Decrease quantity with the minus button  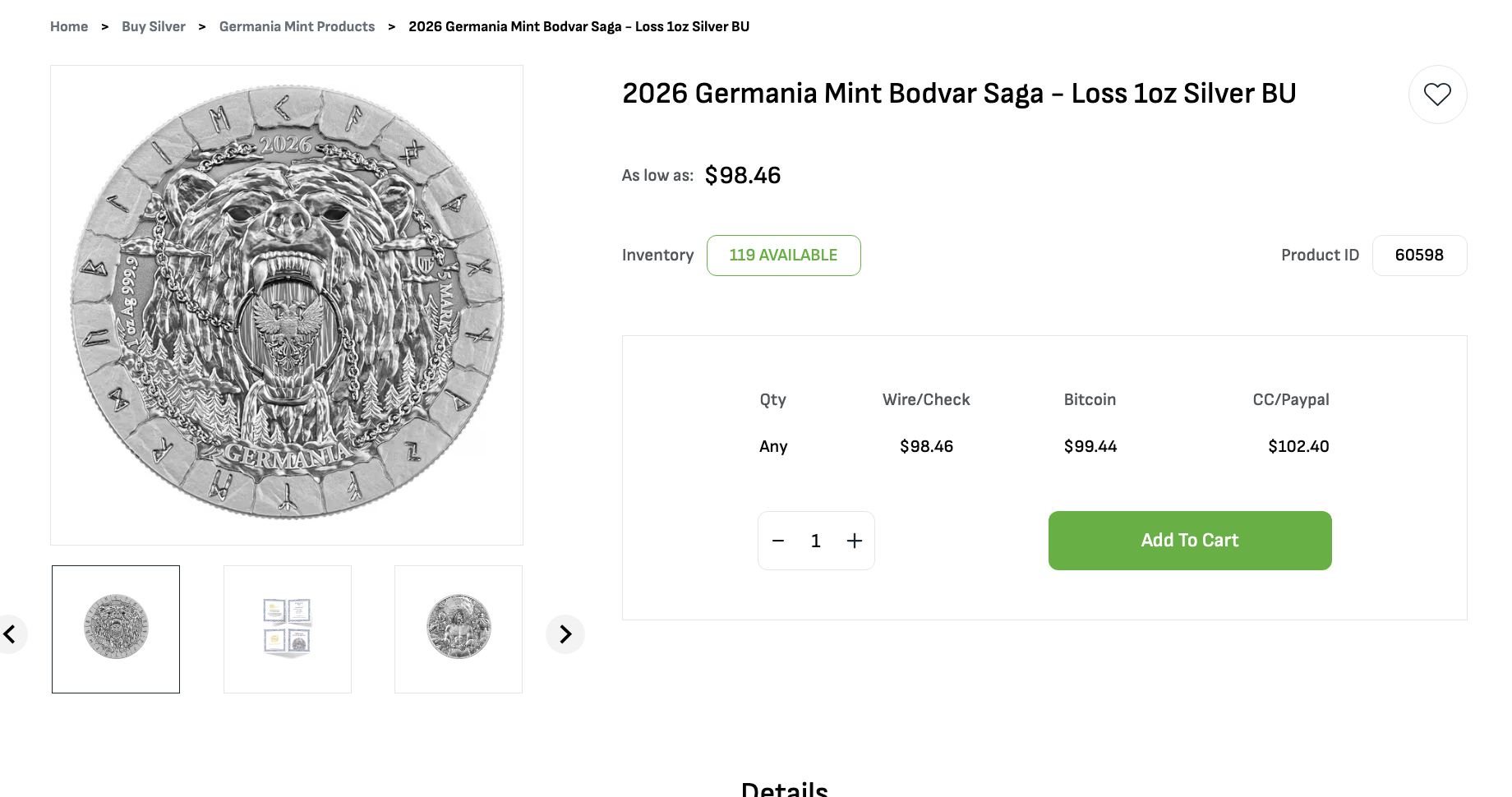pos(778,541)
